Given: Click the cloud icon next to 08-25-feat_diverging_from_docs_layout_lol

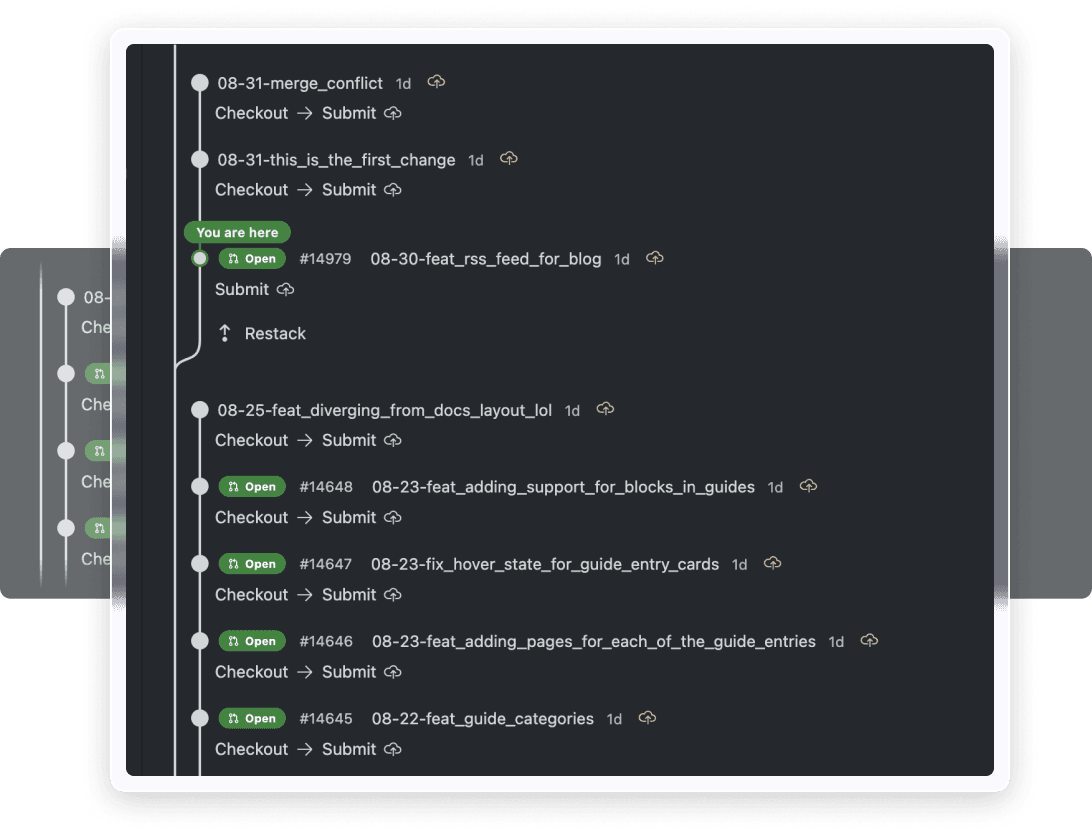Looking at the screenshot, I should 605,409.
